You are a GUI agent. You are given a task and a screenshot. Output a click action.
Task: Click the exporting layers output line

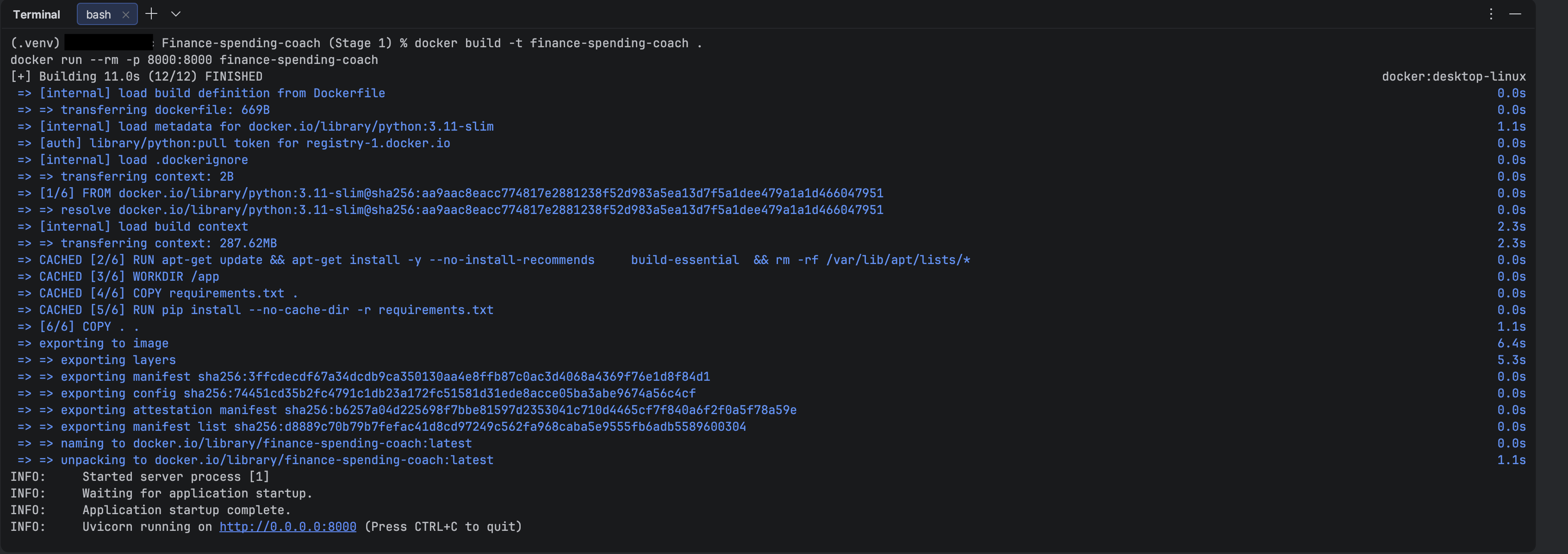118,360
